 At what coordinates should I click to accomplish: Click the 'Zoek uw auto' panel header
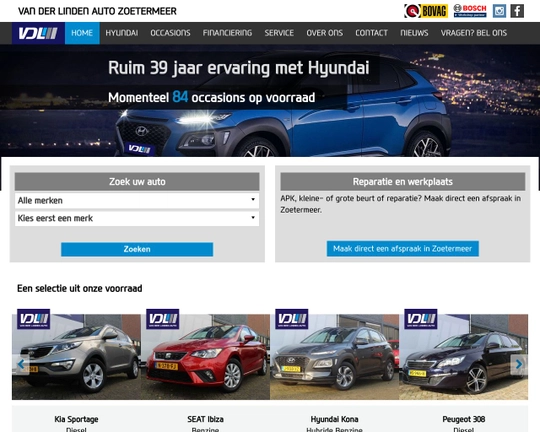point(137,182)
